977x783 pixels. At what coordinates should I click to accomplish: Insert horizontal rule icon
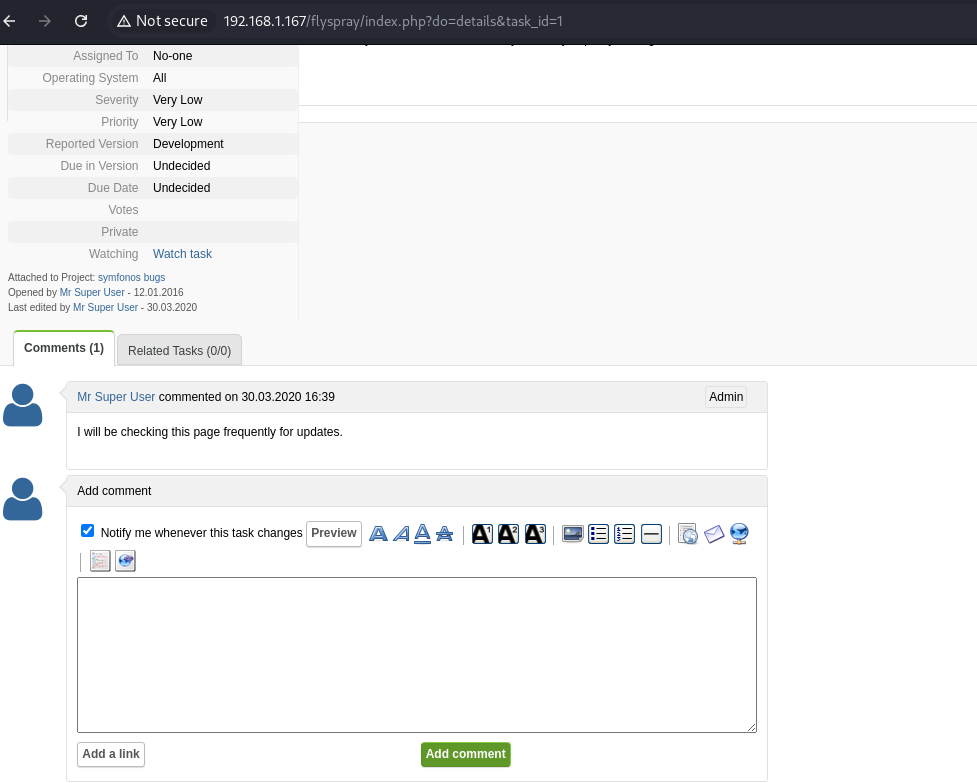[x=651, y=534]
